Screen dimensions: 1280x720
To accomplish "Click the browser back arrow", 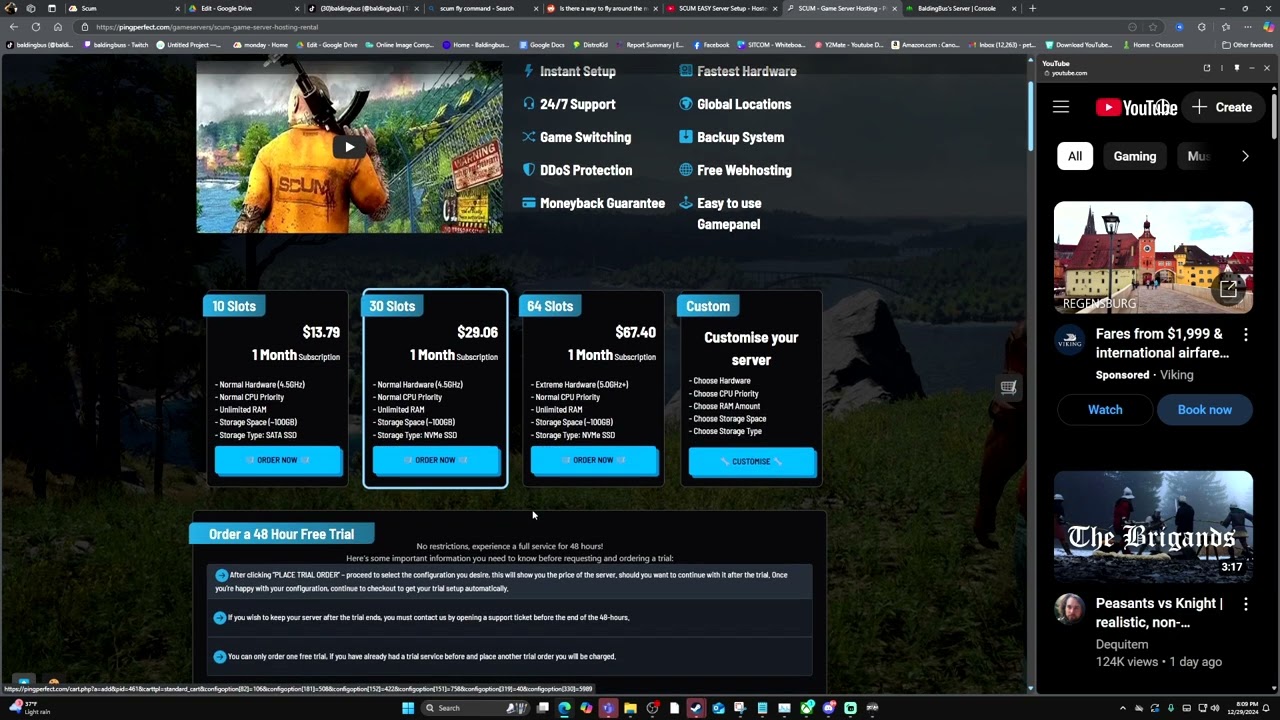I will (13, 27).
